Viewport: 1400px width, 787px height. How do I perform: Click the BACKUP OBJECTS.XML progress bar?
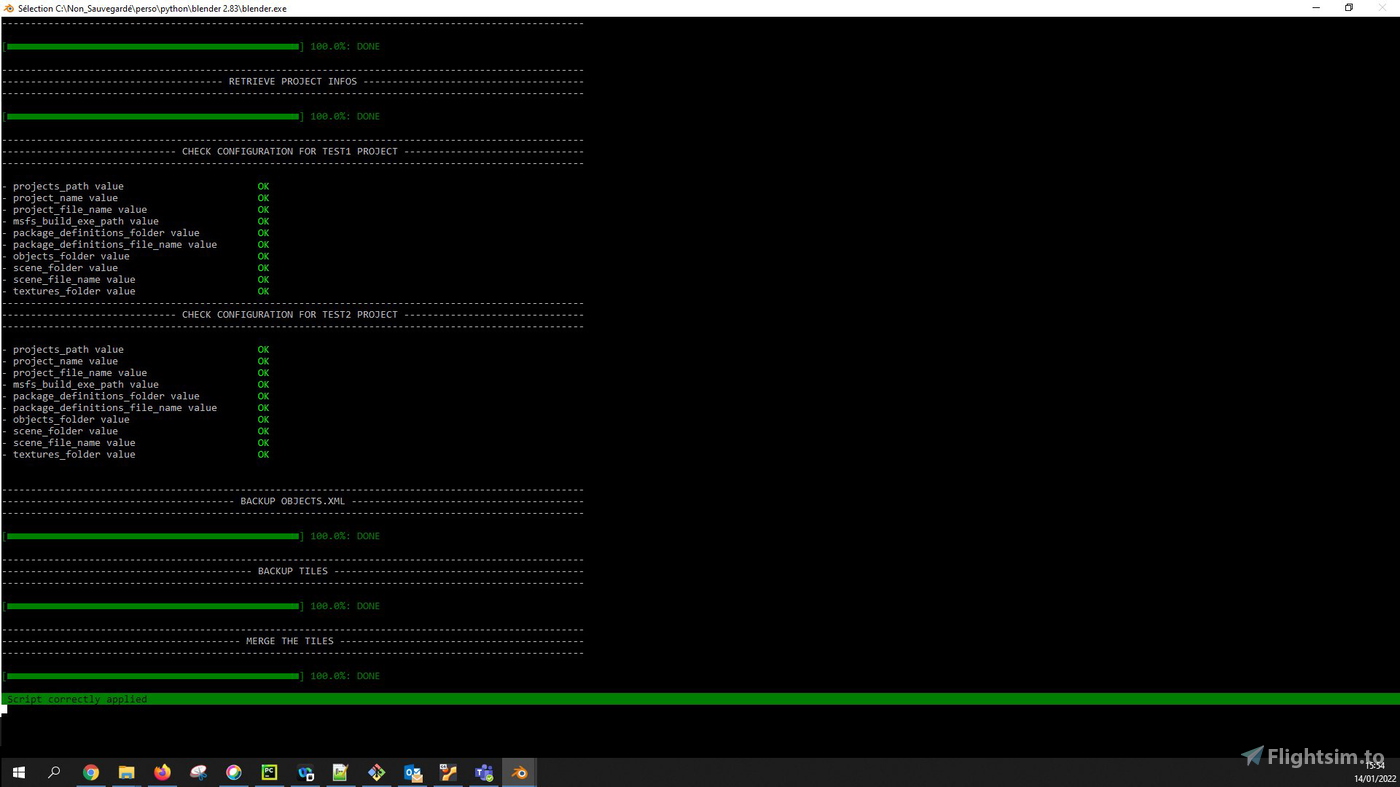click(x=153, y=536)
